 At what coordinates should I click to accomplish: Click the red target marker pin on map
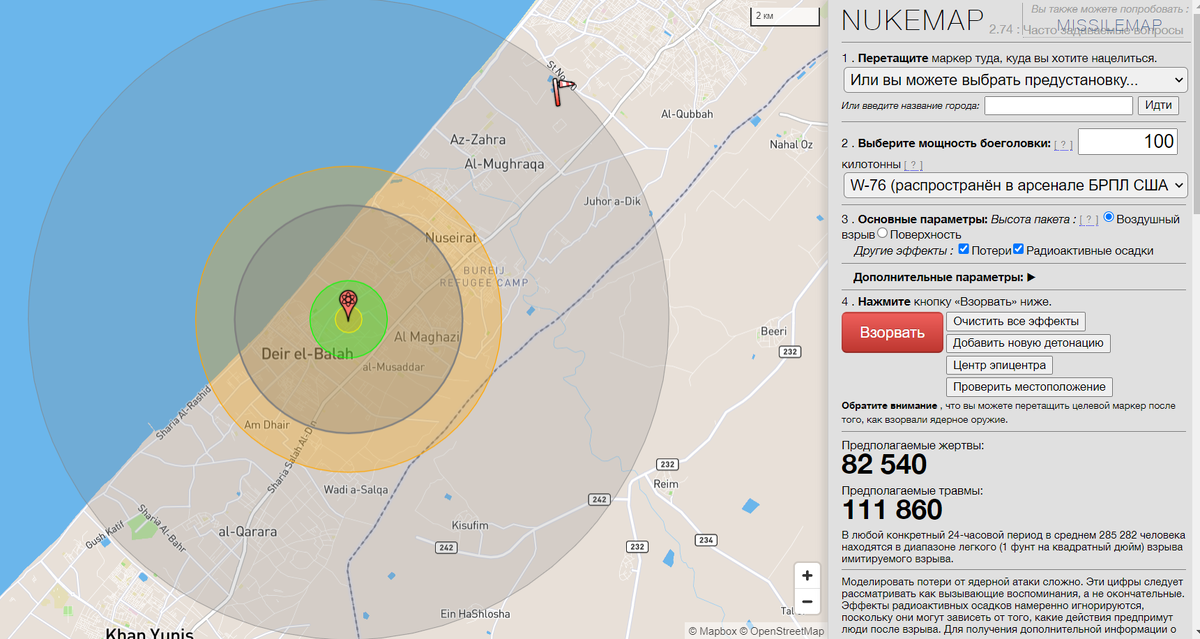[348, 304]
